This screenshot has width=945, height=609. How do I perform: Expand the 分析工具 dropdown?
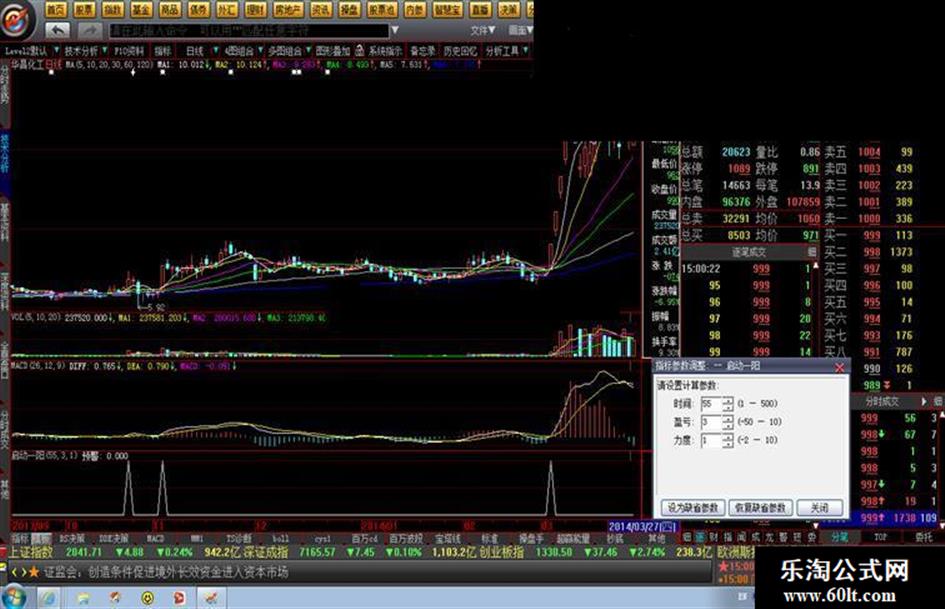[526, 51]
